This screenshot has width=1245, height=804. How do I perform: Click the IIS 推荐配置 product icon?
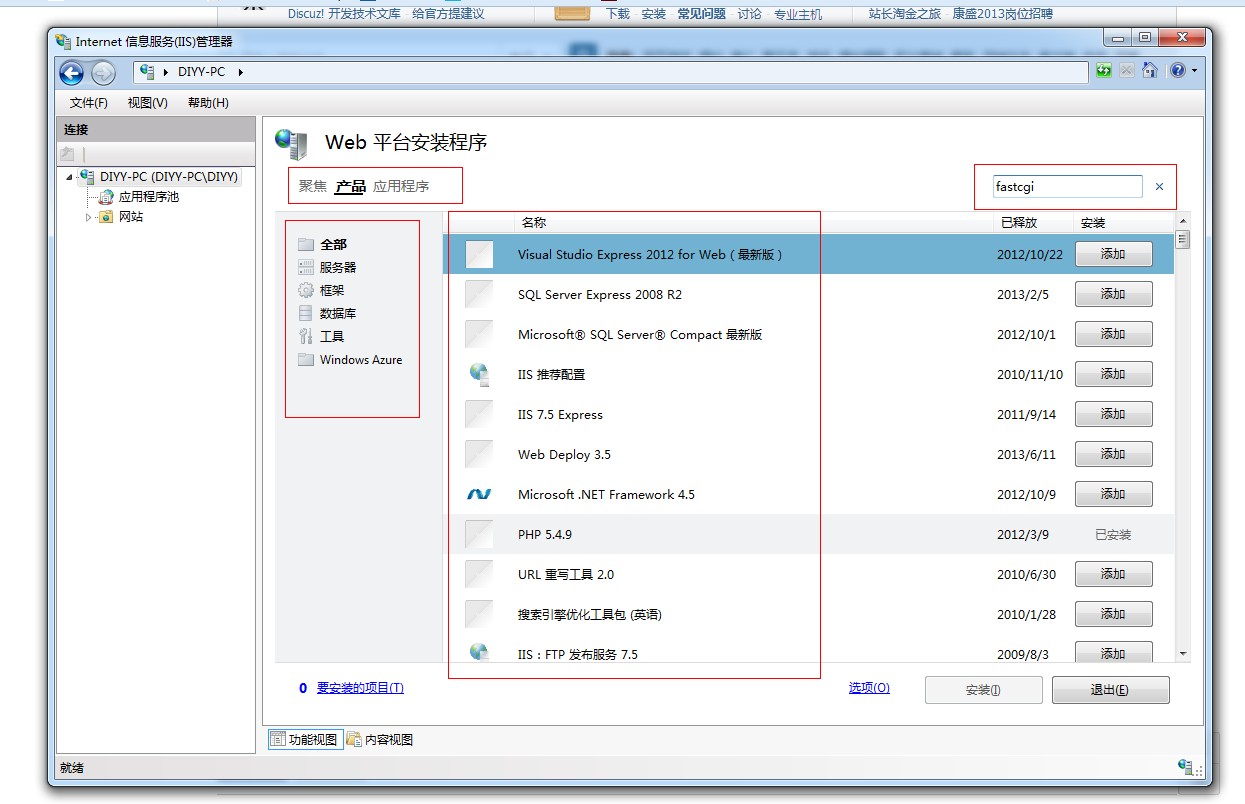pyautogui.click(x=480, y=374)
